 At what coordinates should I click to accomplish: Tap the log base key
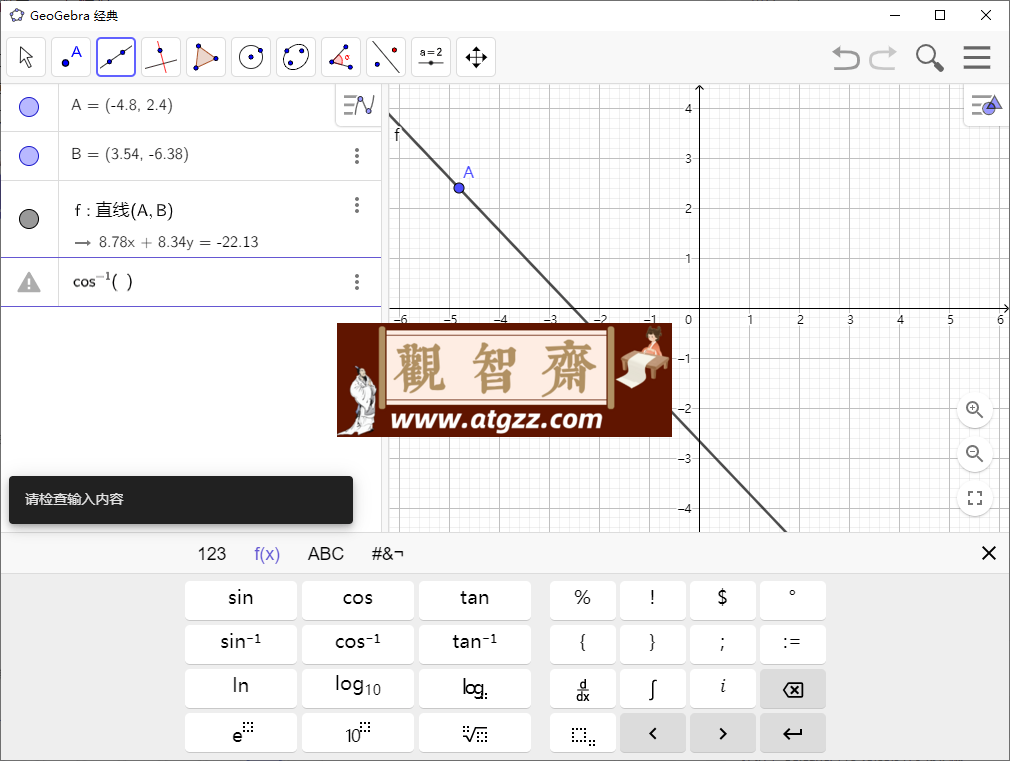[475, 687]
